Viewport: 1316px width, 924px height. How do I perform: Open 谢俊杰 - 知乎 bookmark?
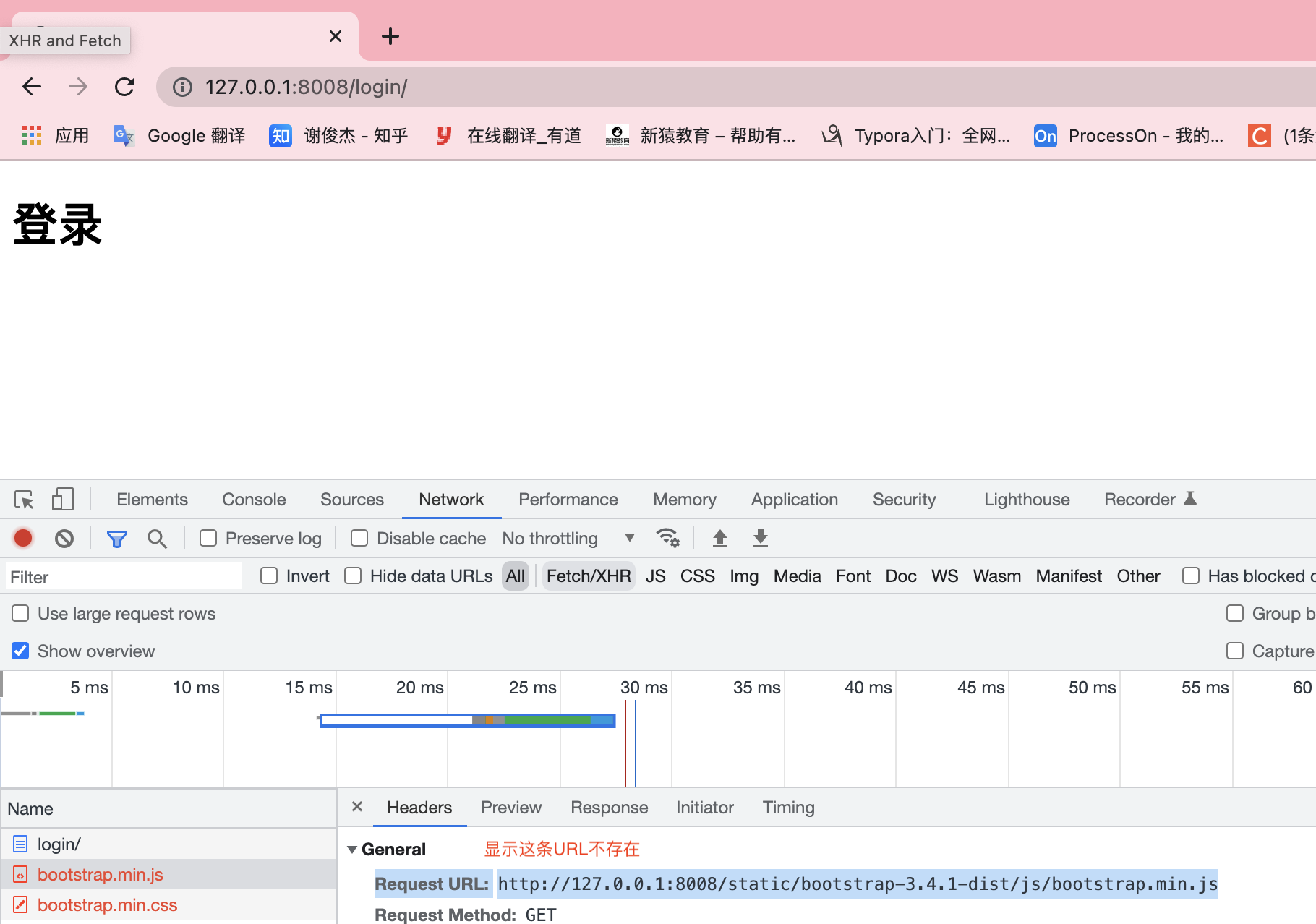338,135
